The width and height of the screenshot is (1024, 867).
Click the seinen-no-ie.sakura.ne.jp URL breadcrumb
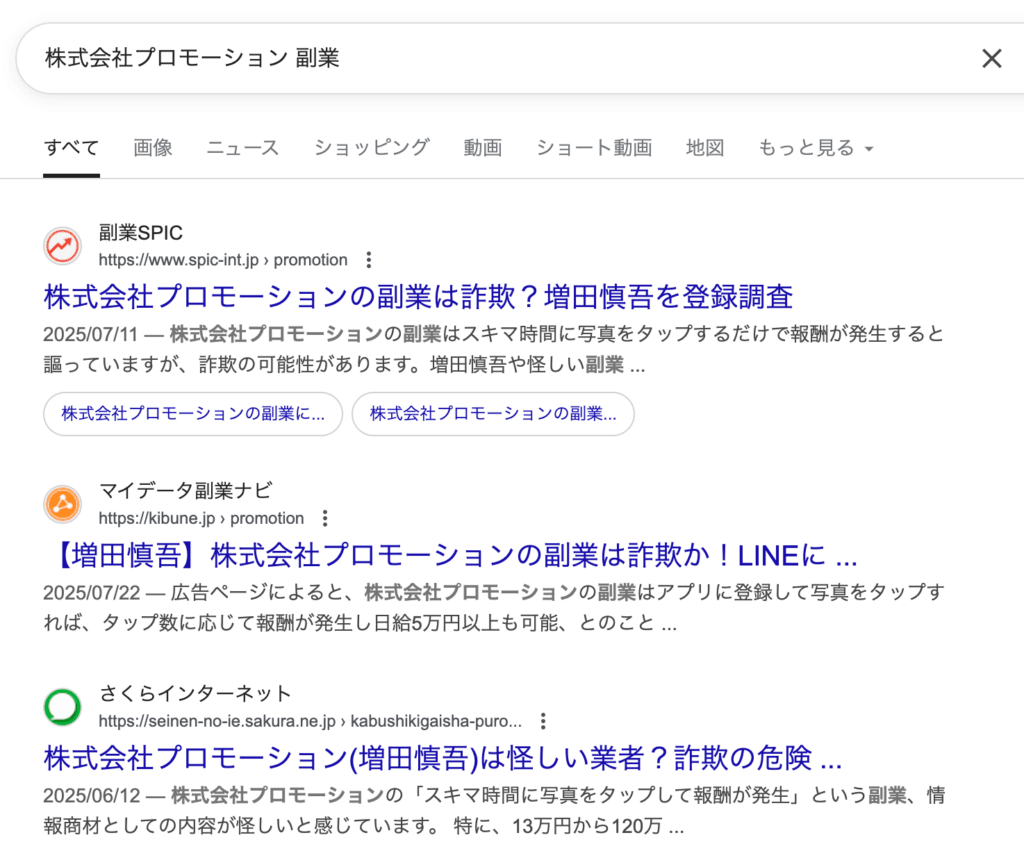pyautogui.click(x=310, y=721)
